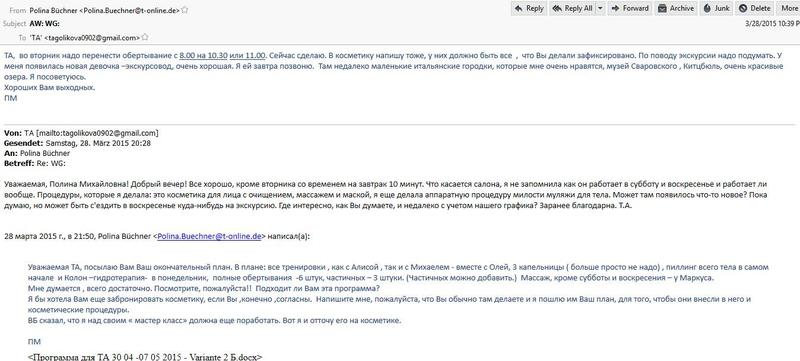The image size is (800, 361).
Task: Forward this message
Action: [x=630, y=8]
